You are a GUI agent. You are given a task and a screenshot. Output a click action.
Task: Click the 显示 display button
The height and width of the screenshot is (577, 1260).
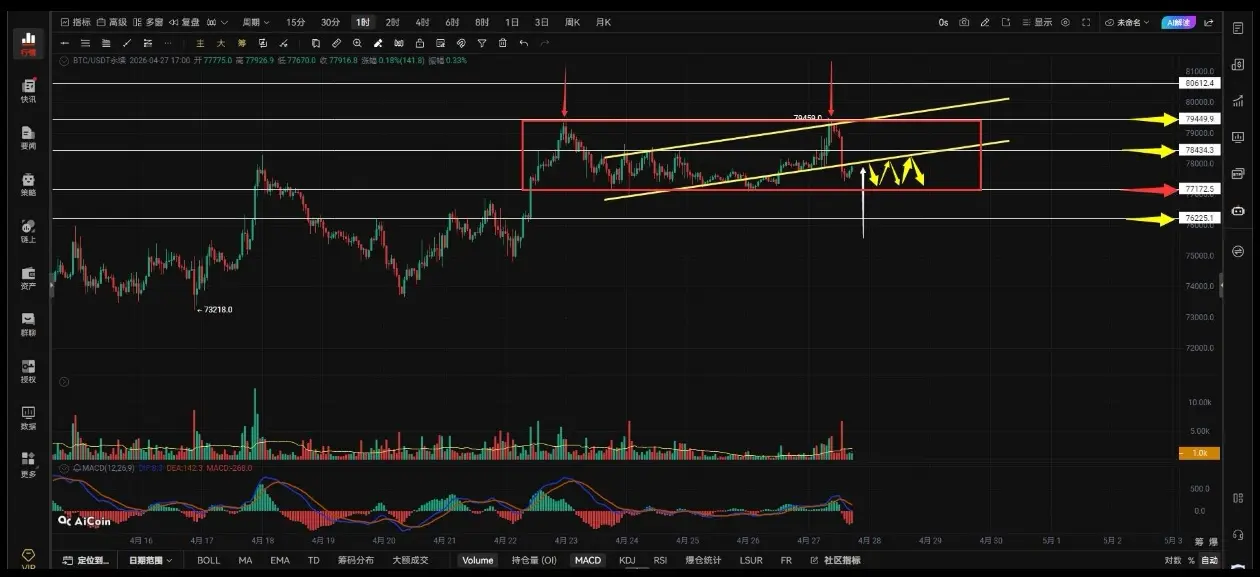tap(1037, 22)
